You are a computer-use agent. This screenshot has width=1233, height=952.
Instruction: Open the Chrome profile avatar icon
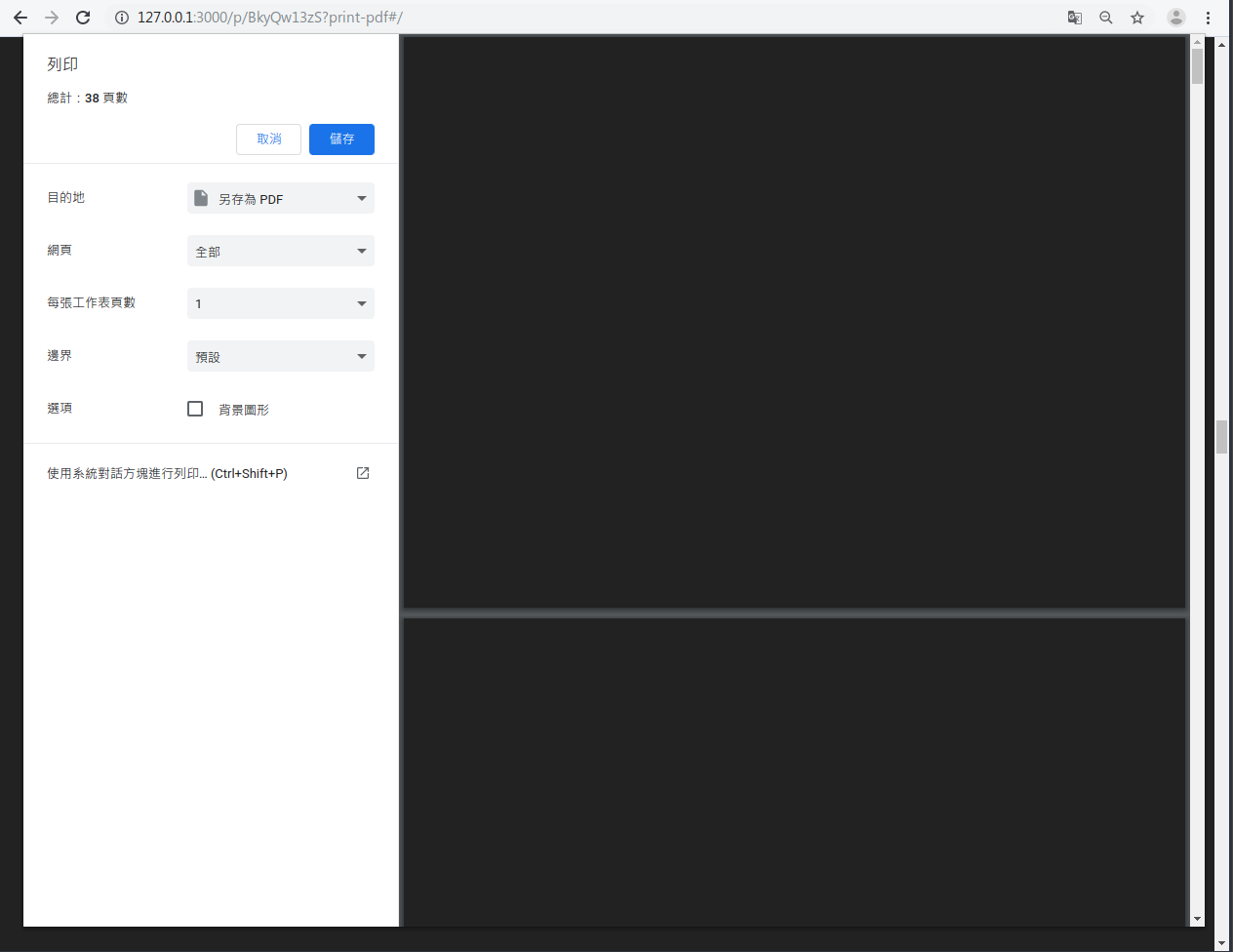[1176, 18]
